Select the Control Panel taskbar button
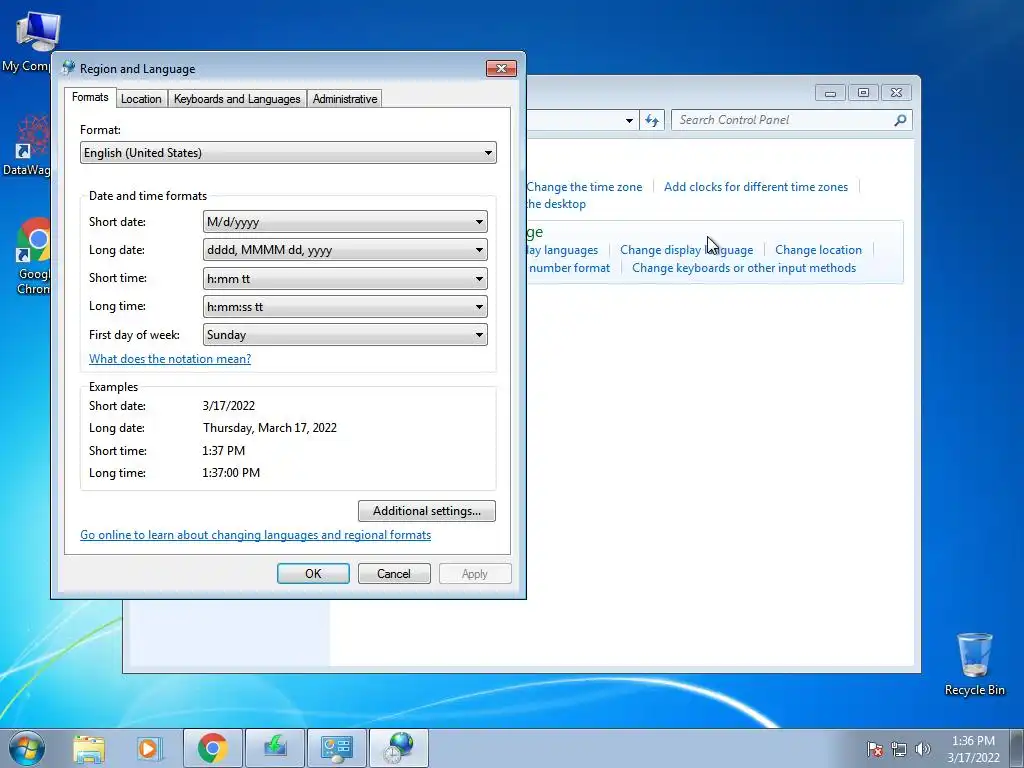Image resolution: width=1024 pixels, height=768 pixels. (x=337, y=748)
